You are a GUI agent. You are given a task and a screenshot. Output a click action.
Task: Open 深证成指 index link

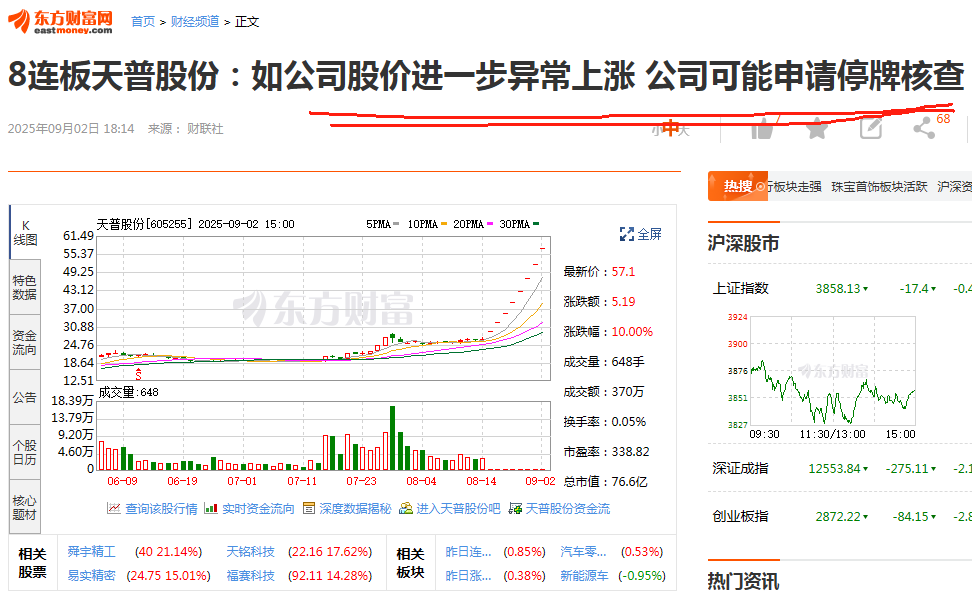tap(740, 468)
